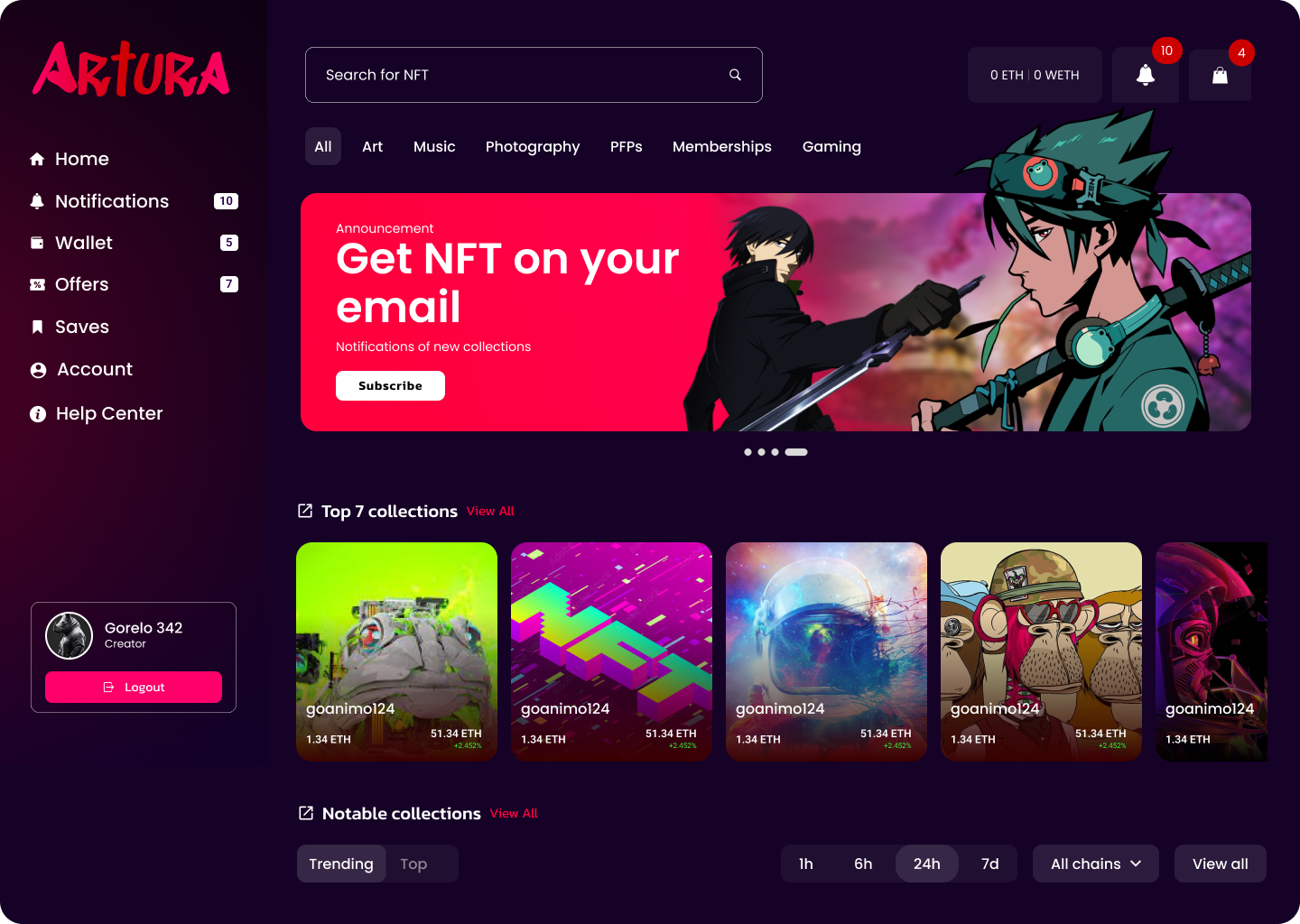The width and height of the screenshot is (1300, 924).
Task: Select the Photography category tab
Action: [x=533, y=146]
